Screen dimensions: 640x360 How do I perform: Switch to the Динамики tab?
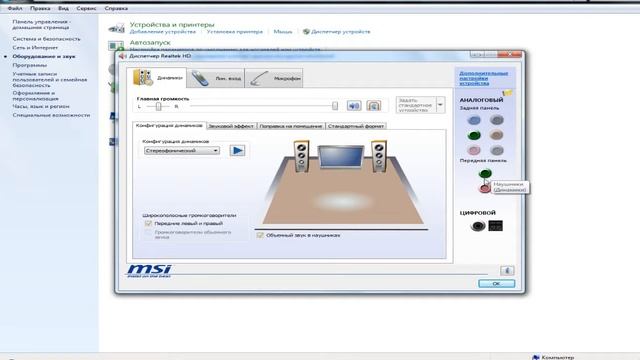click(x=157, y=78)
